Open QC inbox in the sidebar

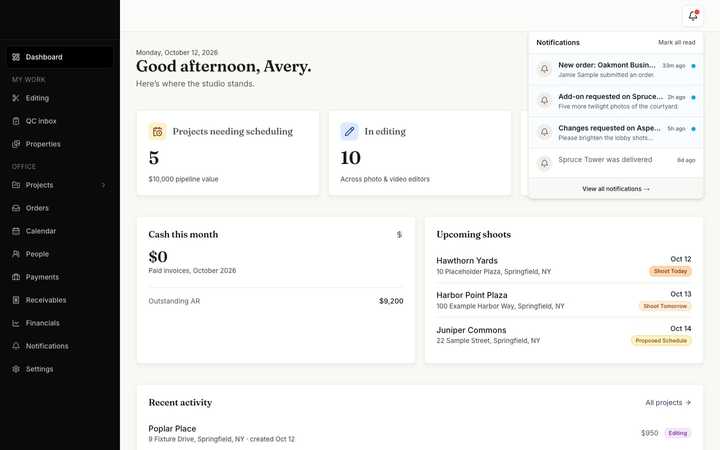pos(60,121)
